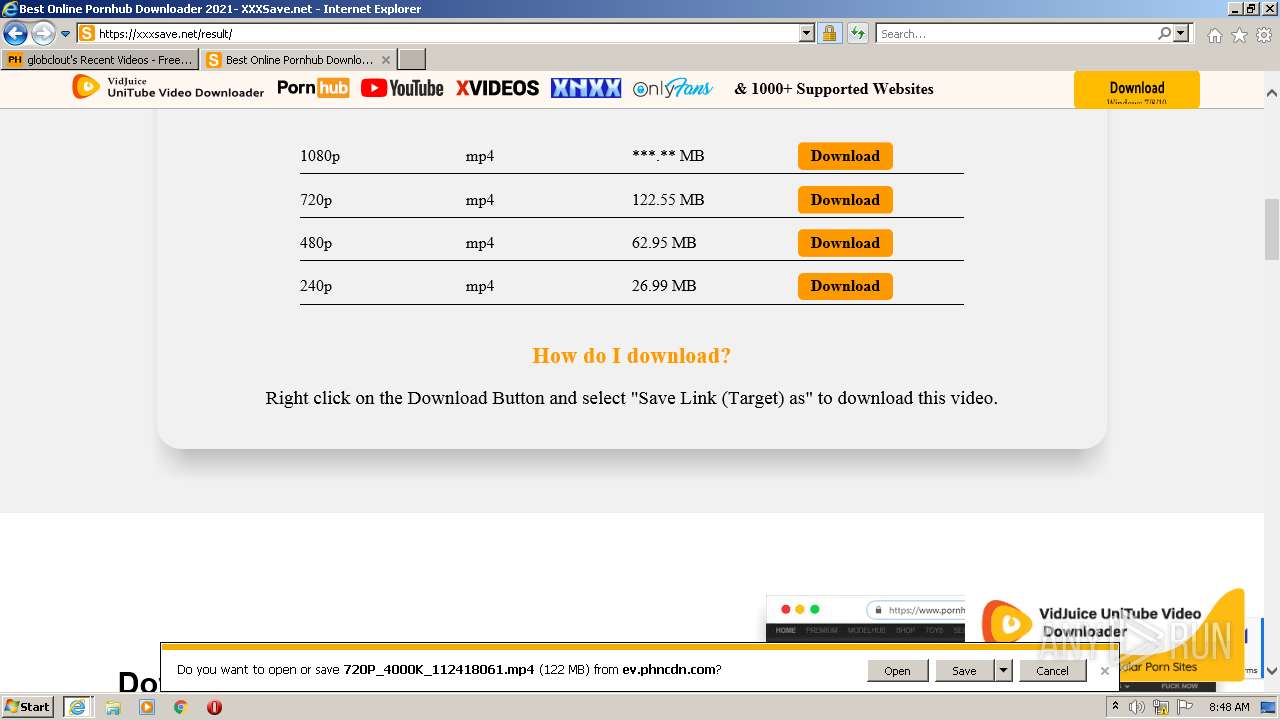Click the VidJuice UniTube logo in banner
The image size is (1280, 720).
pyautogui.click(x=168, y=88)
